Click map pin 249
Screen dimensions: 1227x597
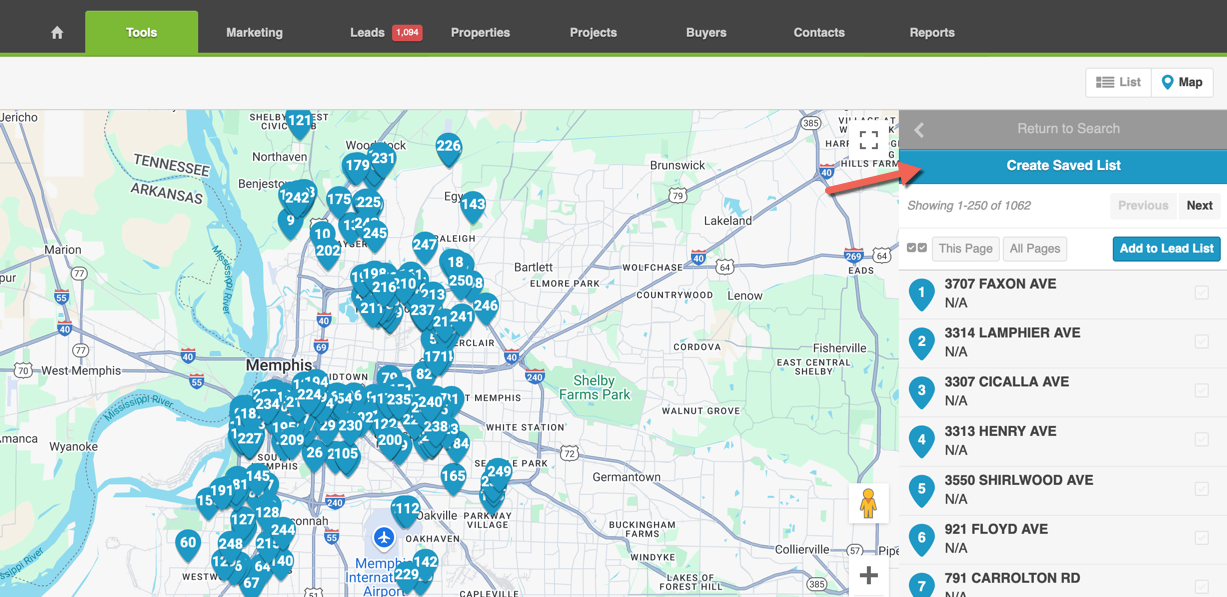click(x=499, y=472)
